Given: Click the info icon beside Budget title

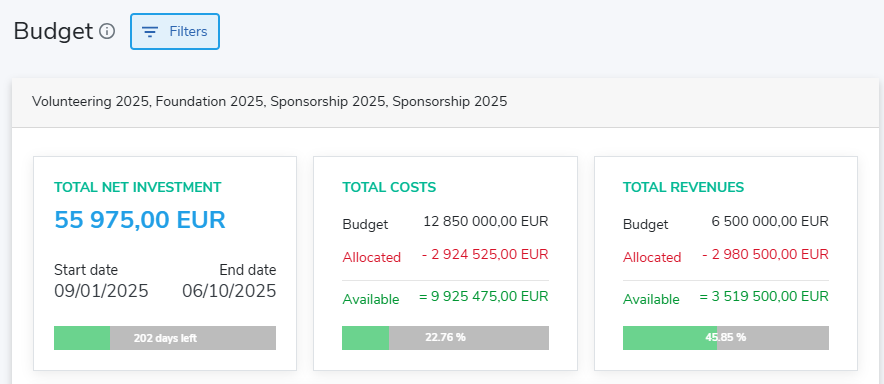Looking at the screenshot, I should click(x=107, y=31).
